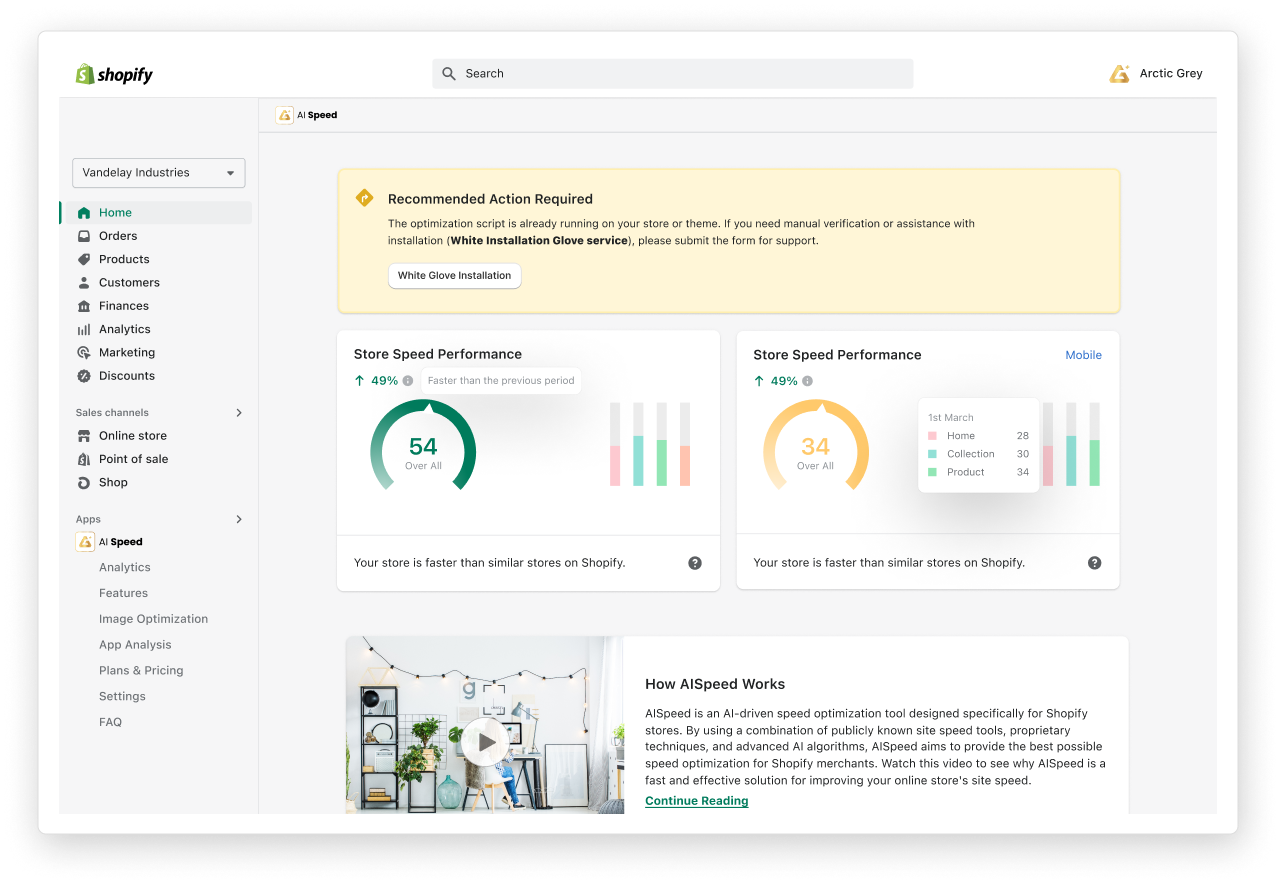
Task: Click the yellow 34 Over All gauge
Action: [816, 446]
